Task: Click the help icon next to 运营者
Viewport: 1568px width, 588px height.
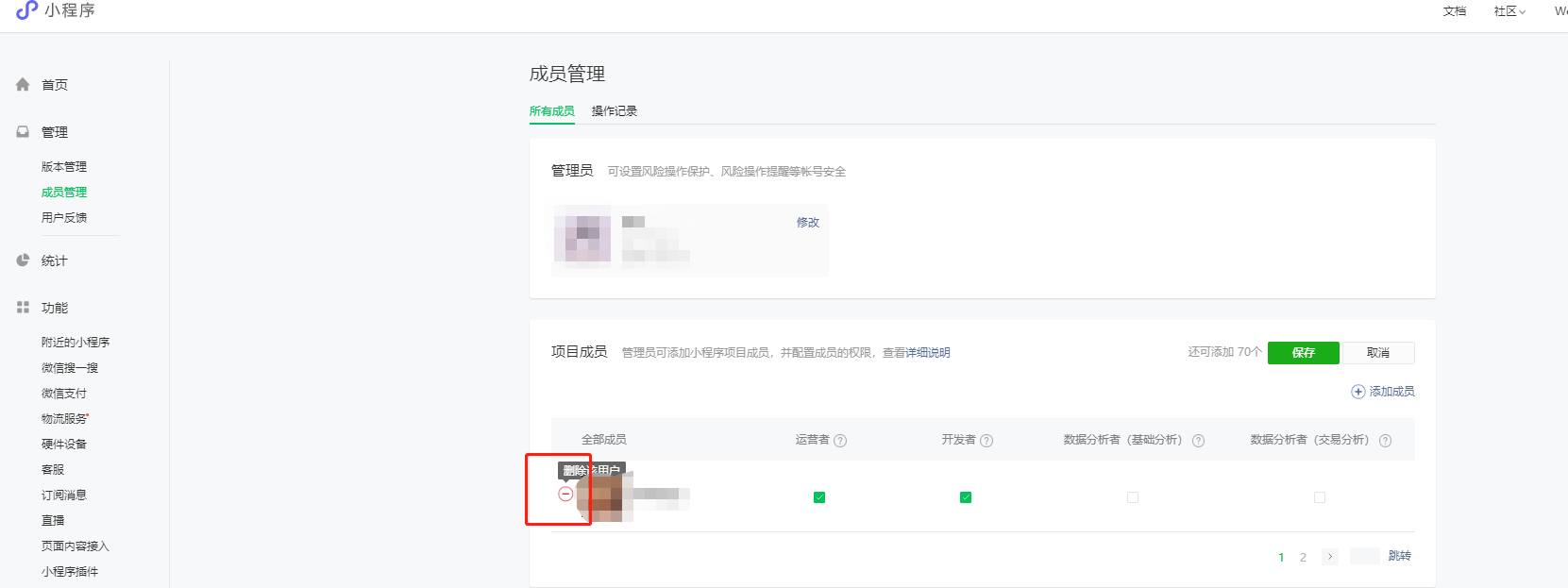Action: coord(840,441)
